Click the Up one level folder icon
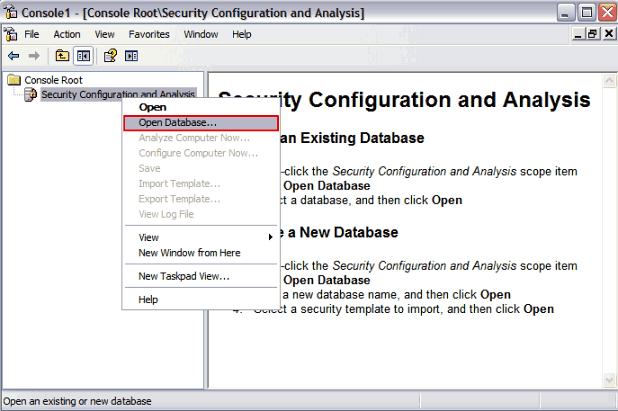 pos(62,55)
